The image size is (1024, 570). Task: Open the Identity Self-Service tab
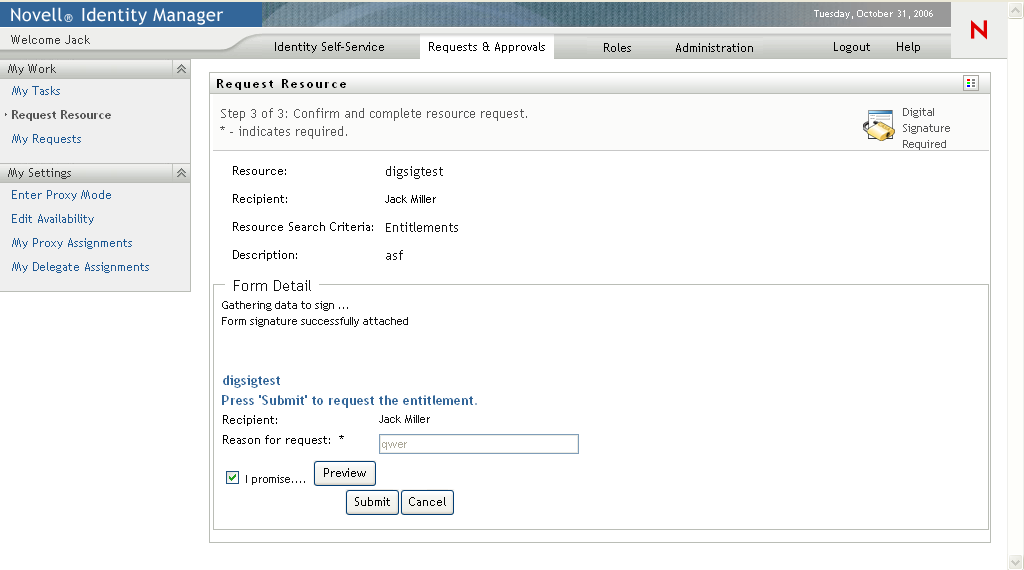[x=329, y=47]
